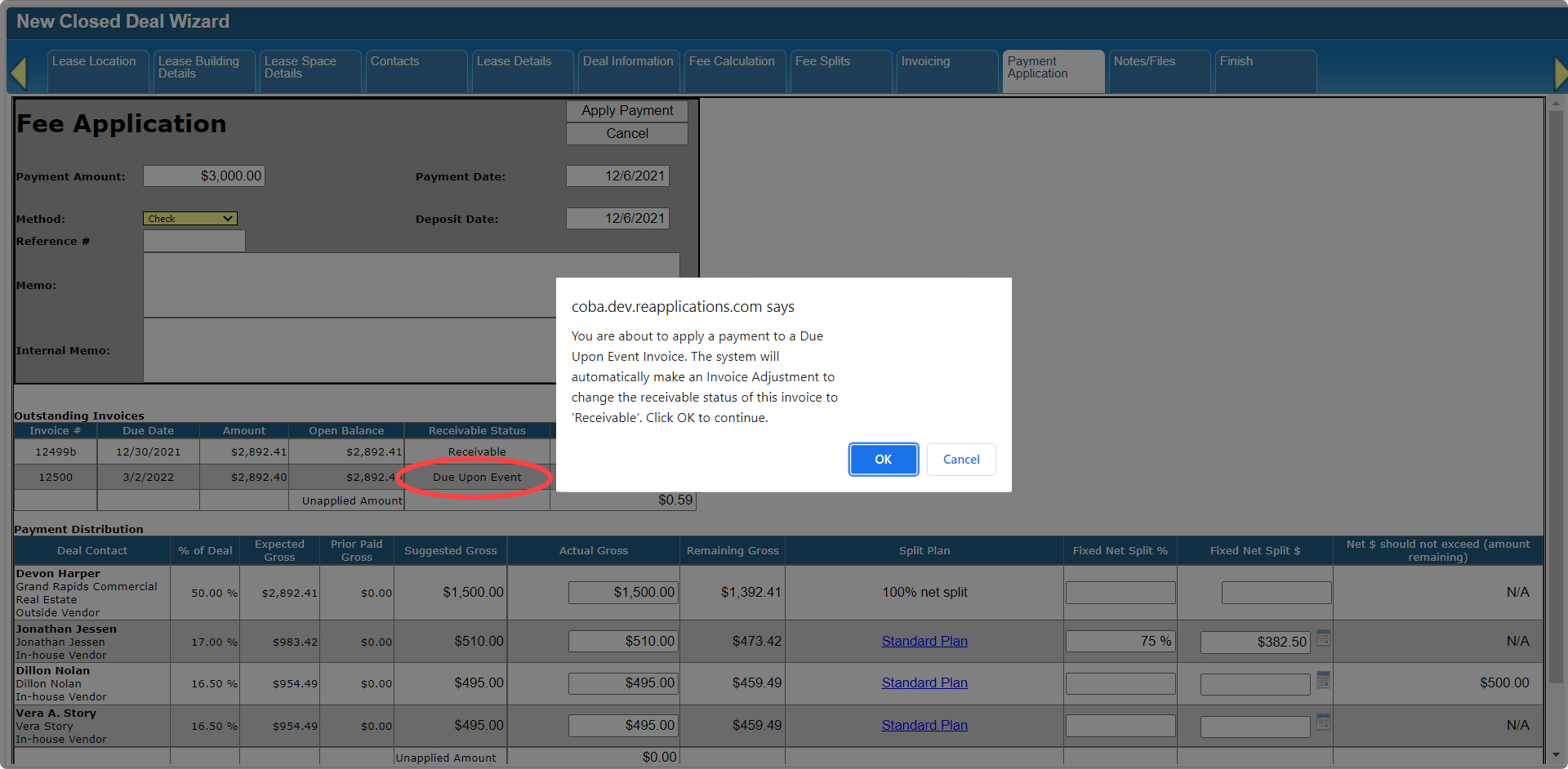Expand the Method dropdown showing Check
The height and width of the screenshot is (769, 1568).
pos(190,219)
